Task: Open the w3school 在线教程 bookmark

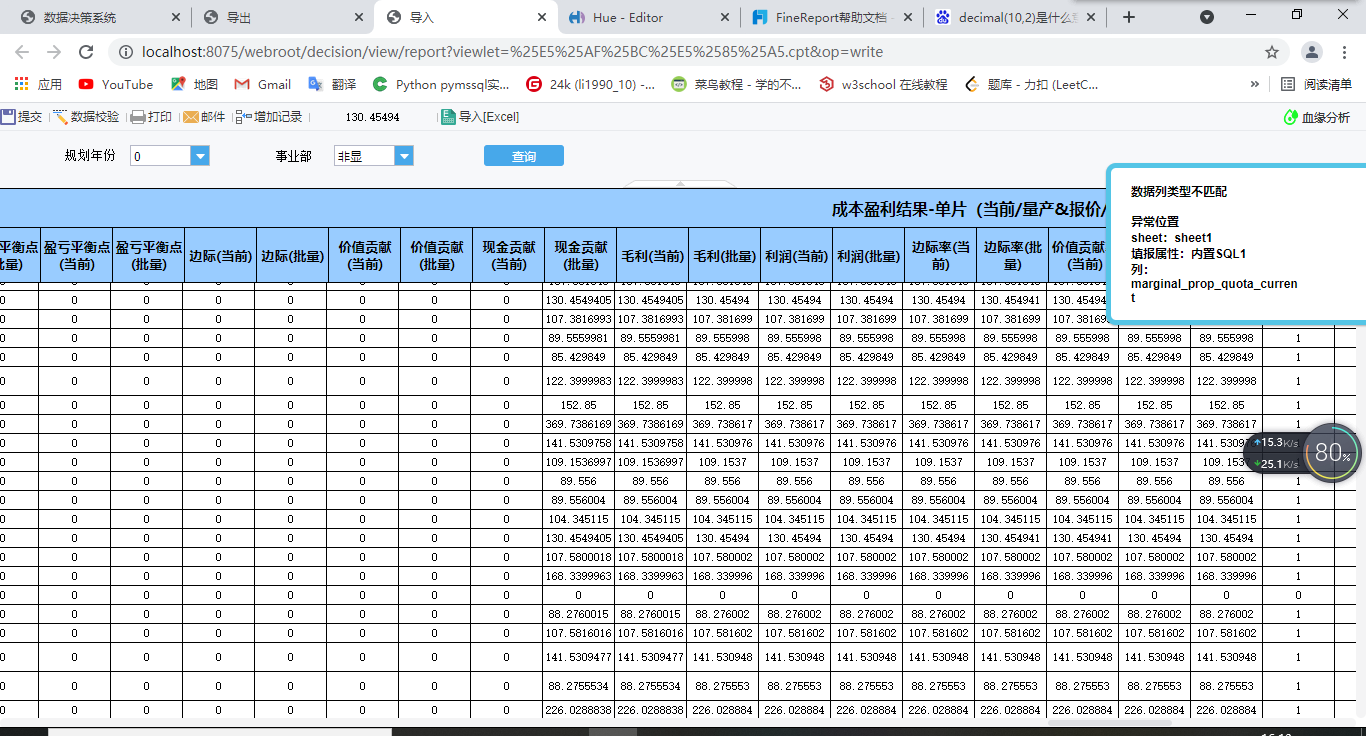Action: (883, 85)
